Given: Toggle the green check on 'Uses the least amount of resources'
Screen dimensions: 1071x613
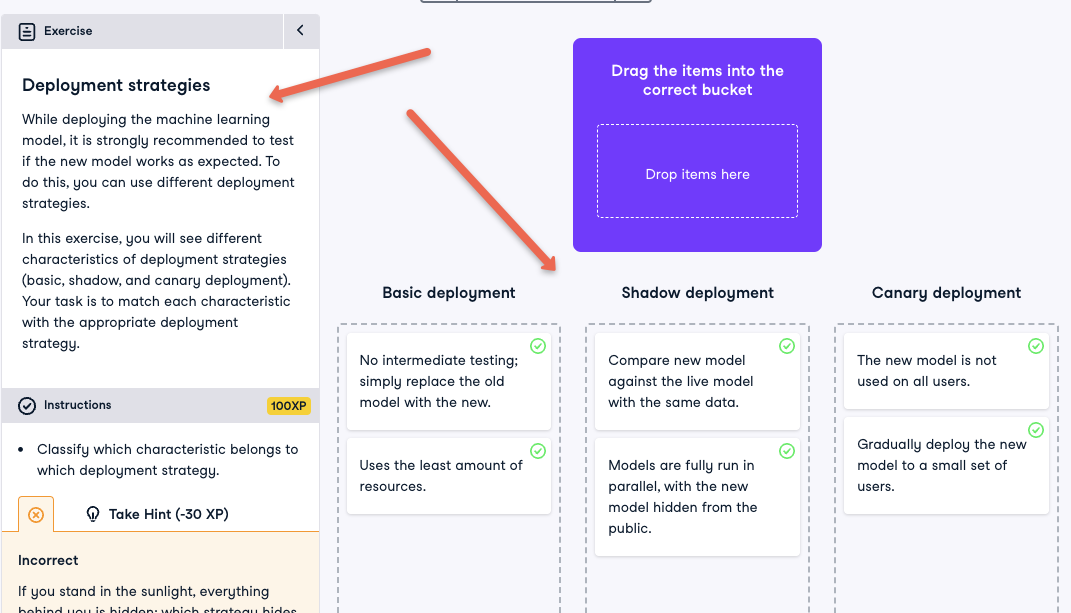Looking at the screenshot, I should pyautogui.click(x=538, y=452).
